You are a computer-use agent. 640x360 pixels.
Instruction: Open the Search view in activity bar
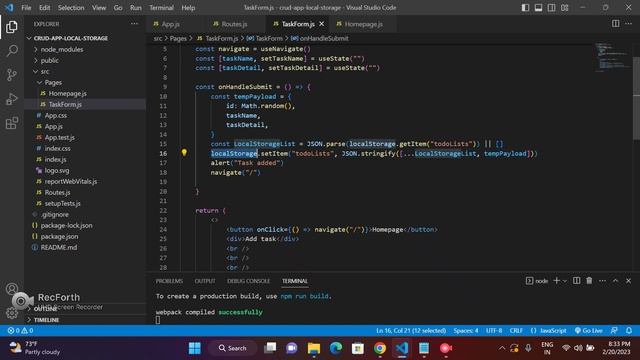pyautogui.click(x=12, y=51)
